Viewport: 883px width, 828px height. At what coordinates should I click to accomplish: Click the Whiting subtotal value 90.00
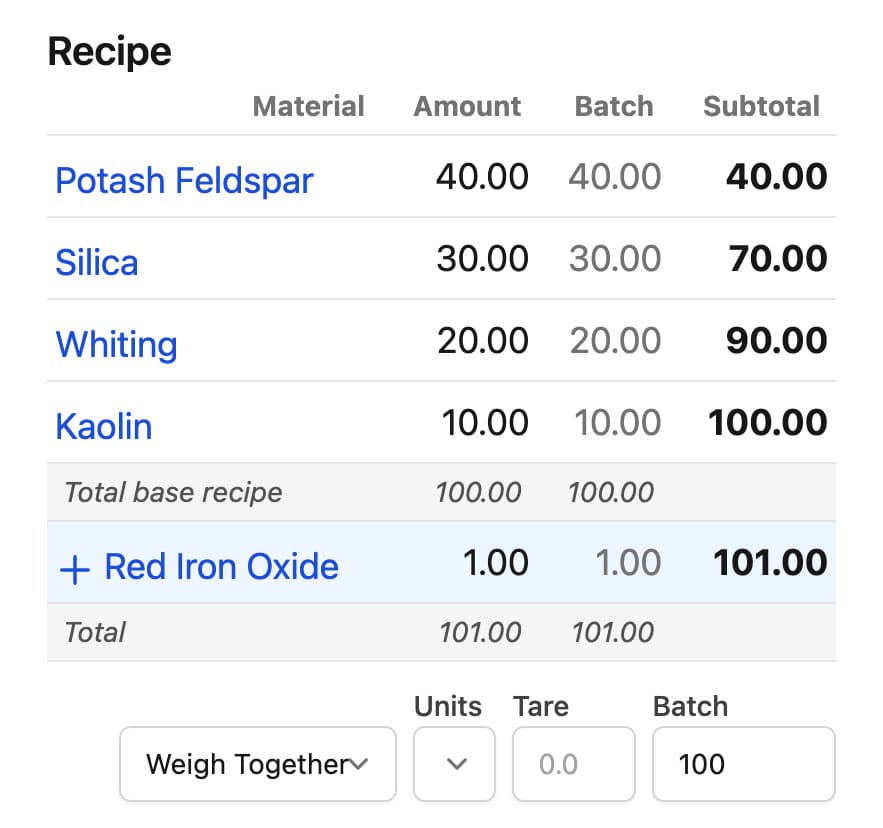click(776, 341)
